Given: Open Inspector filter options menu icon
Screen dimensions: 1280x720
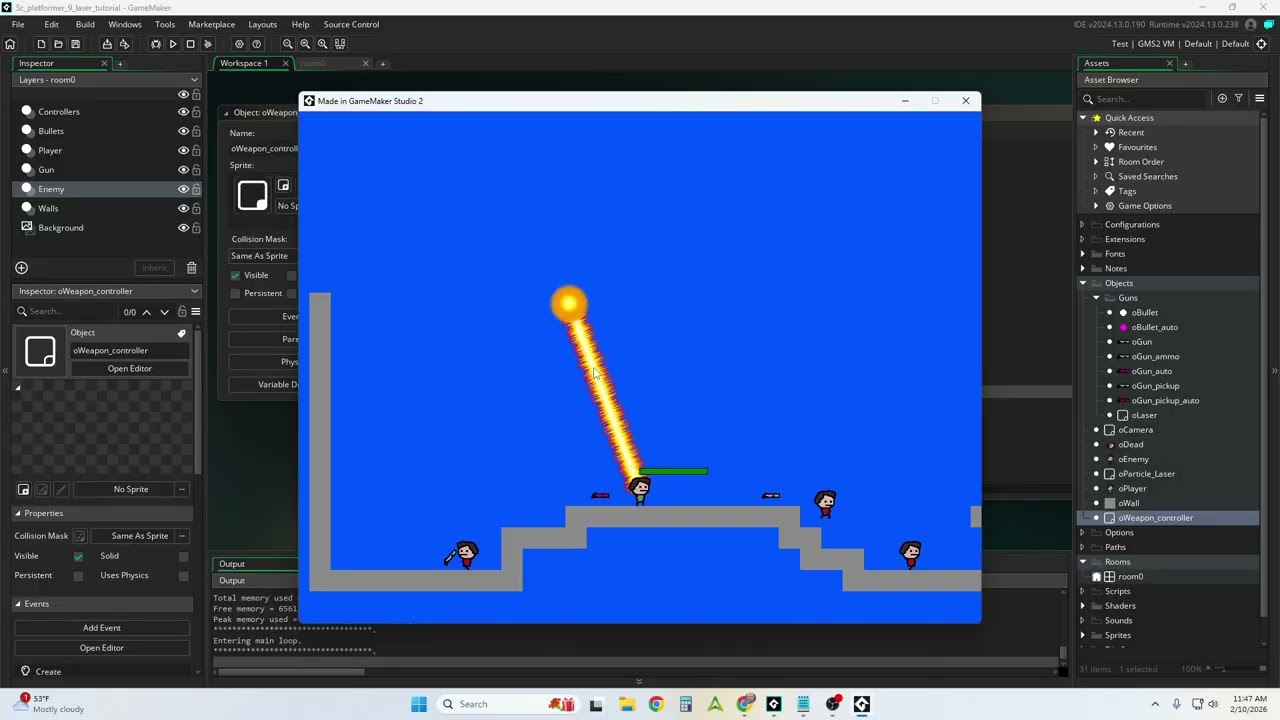Looking at the screenshot, I should coord(196,312).
